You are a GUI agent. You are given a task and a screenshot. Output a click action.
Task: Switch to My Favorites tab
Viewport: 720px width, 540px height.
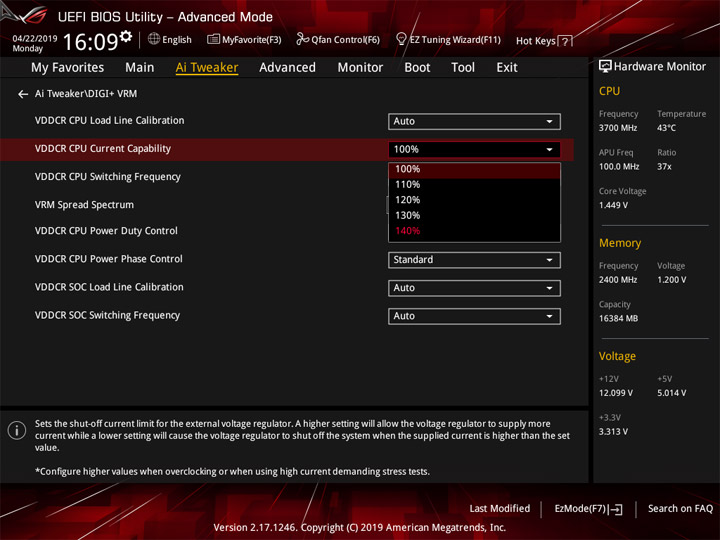[68, 68]
